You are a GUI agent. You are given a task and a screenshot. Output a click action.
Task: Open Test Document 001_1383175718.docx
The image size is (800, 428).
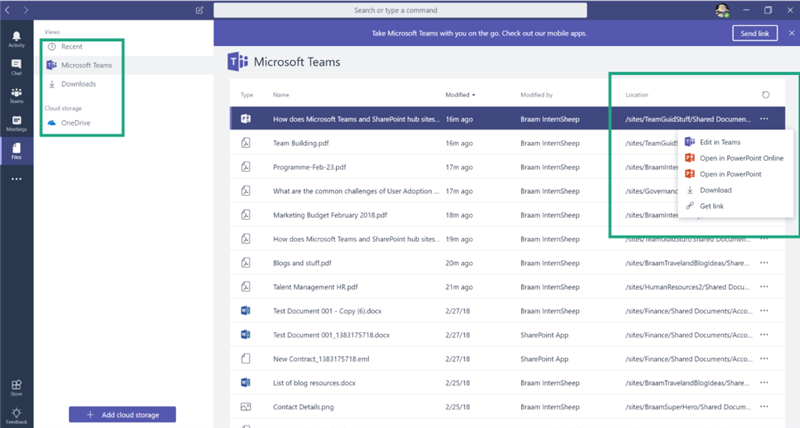tap(331, 335)
